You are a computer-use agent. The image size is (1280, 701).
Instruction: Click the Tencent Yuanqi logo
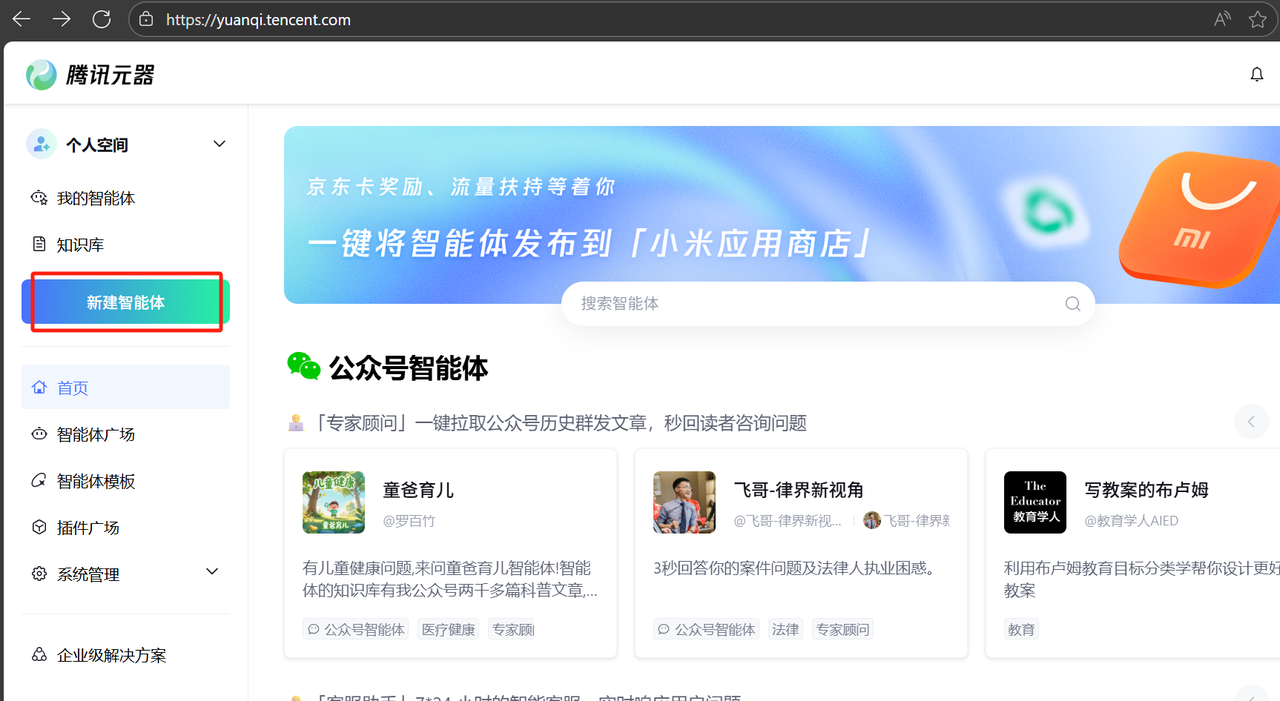(x=41, y=75)
